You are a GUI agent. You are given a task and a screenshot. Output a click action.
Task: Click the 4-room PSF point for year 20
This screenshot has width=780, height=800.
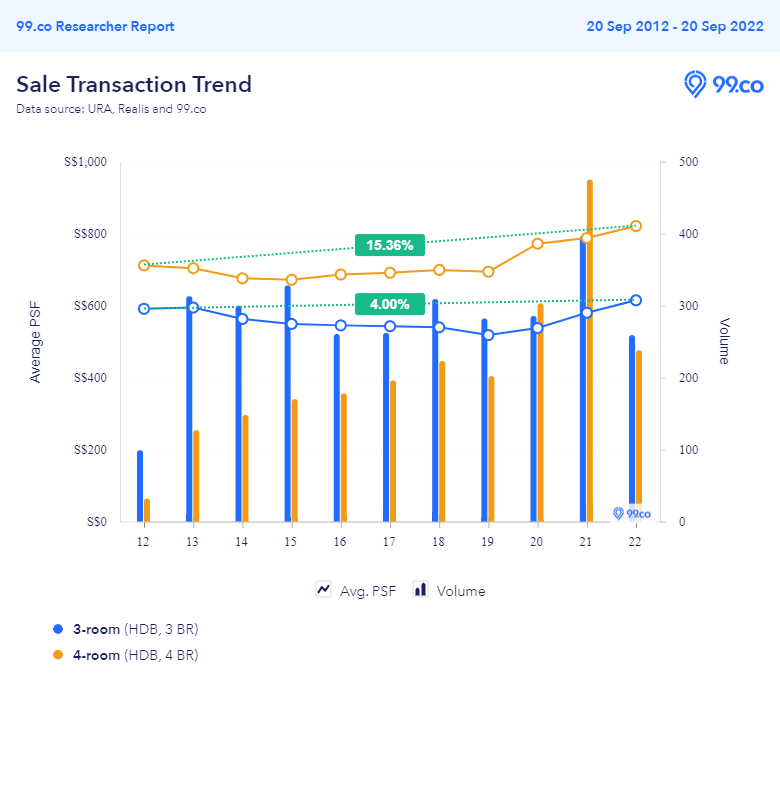(x=537, y=244)
